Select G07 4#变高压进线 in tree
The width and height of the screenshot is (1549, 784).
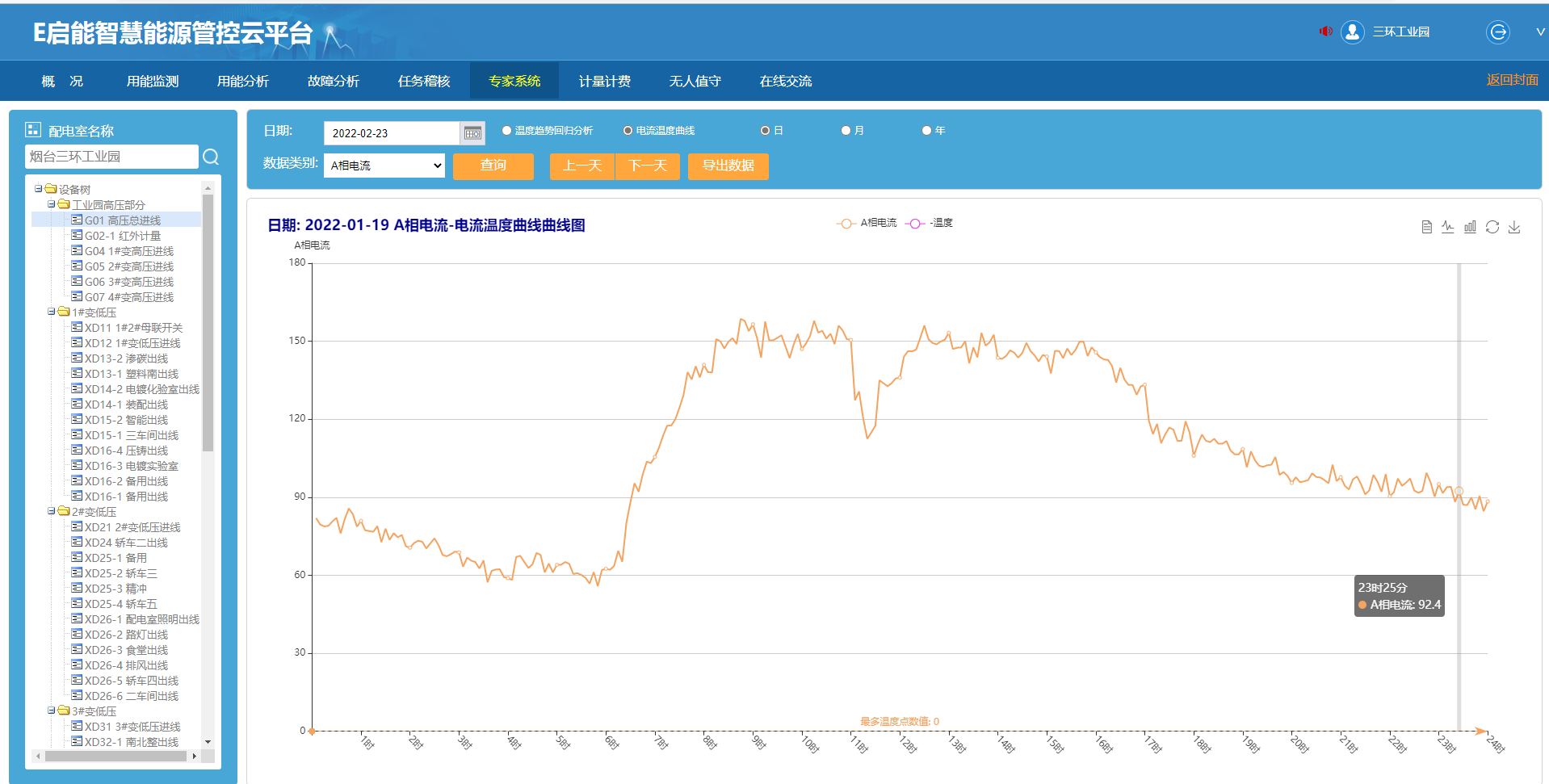[129, 296]
